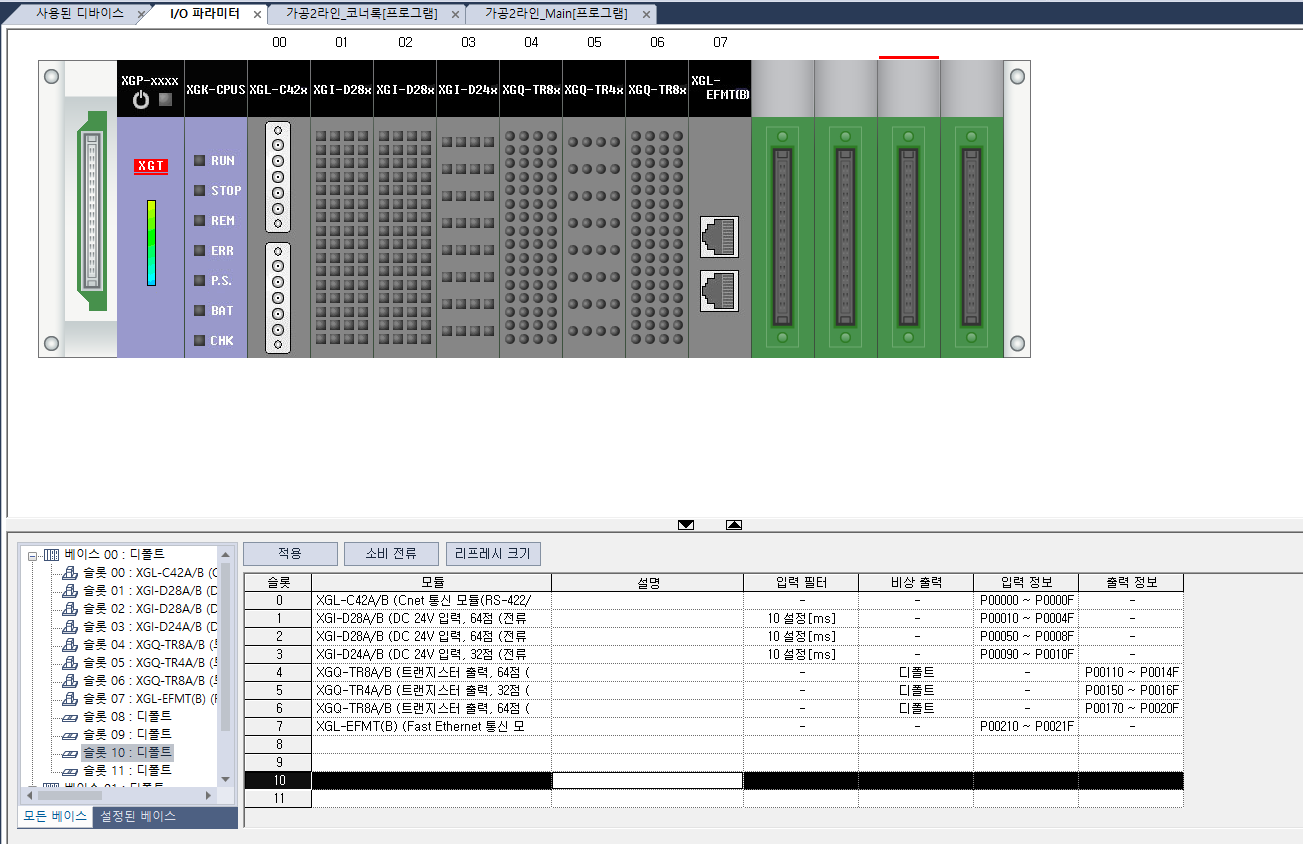Close the 가공2라인_Main[프로그램] tab
1303x844 pixels.
[646, 15]
